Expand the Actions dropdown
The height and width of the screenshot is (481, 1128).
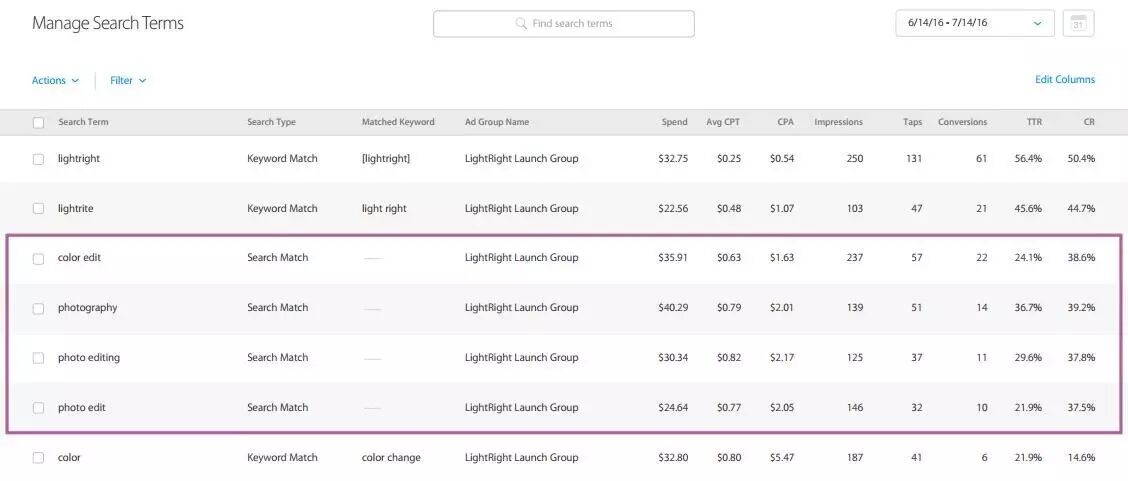[55, 81]
